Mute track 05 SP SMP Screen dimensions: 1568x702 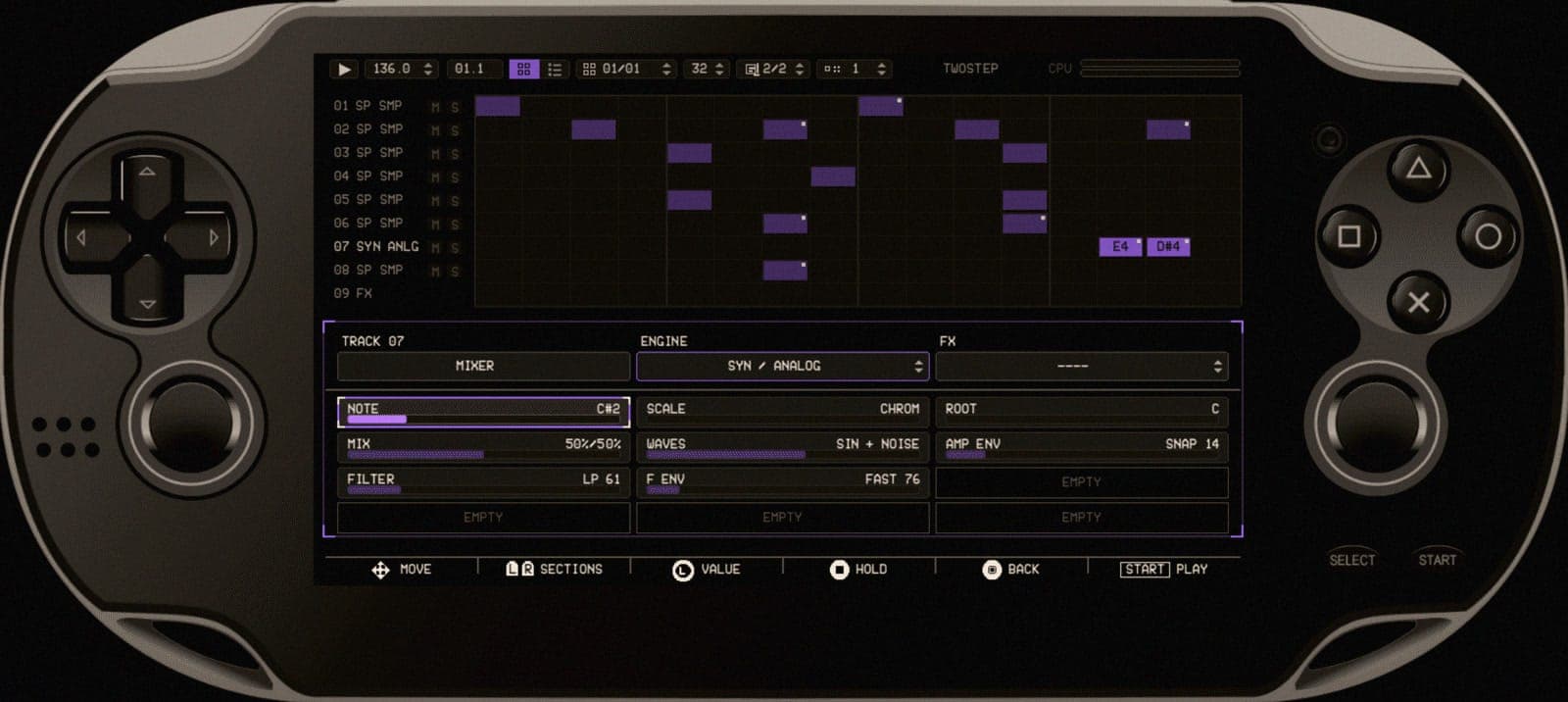(435, 200)
